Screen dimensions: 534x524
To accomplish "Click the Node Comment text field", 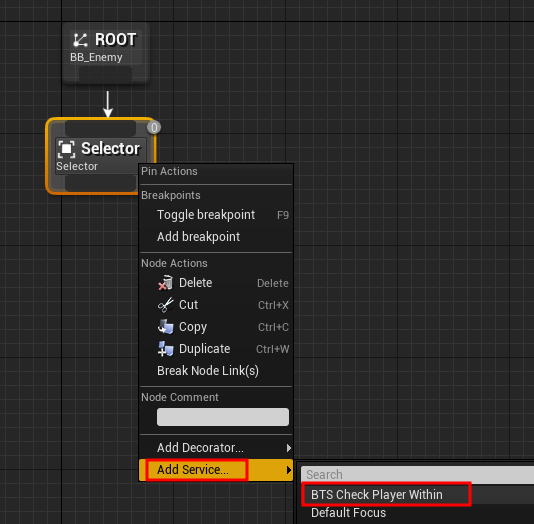I will 223,417.
